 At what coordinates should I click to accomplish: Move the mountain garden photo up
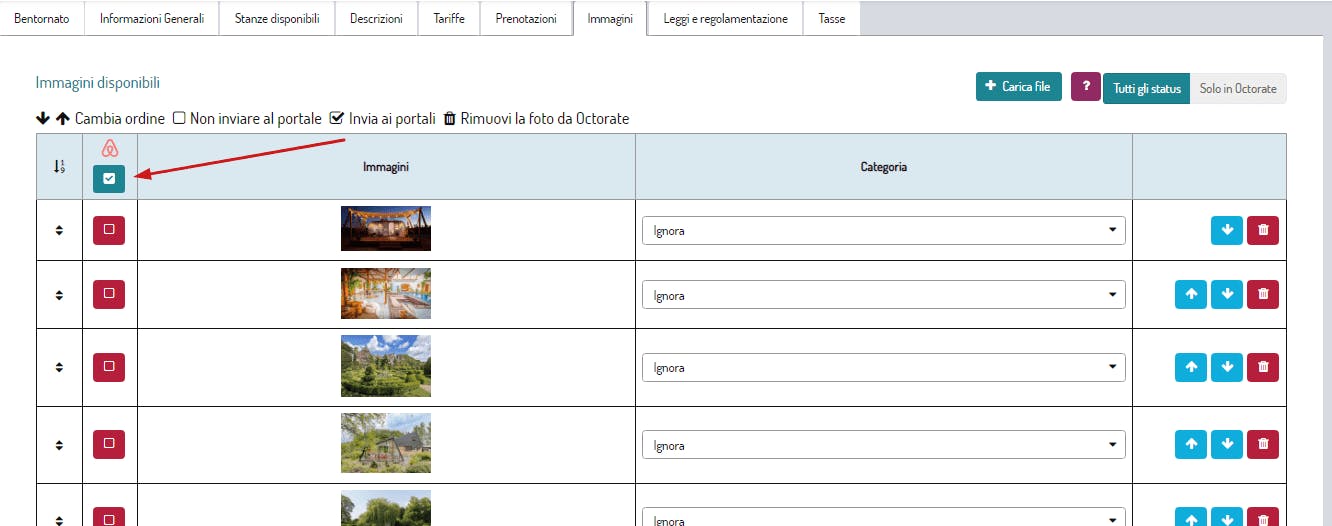(x=1191, y=367)
